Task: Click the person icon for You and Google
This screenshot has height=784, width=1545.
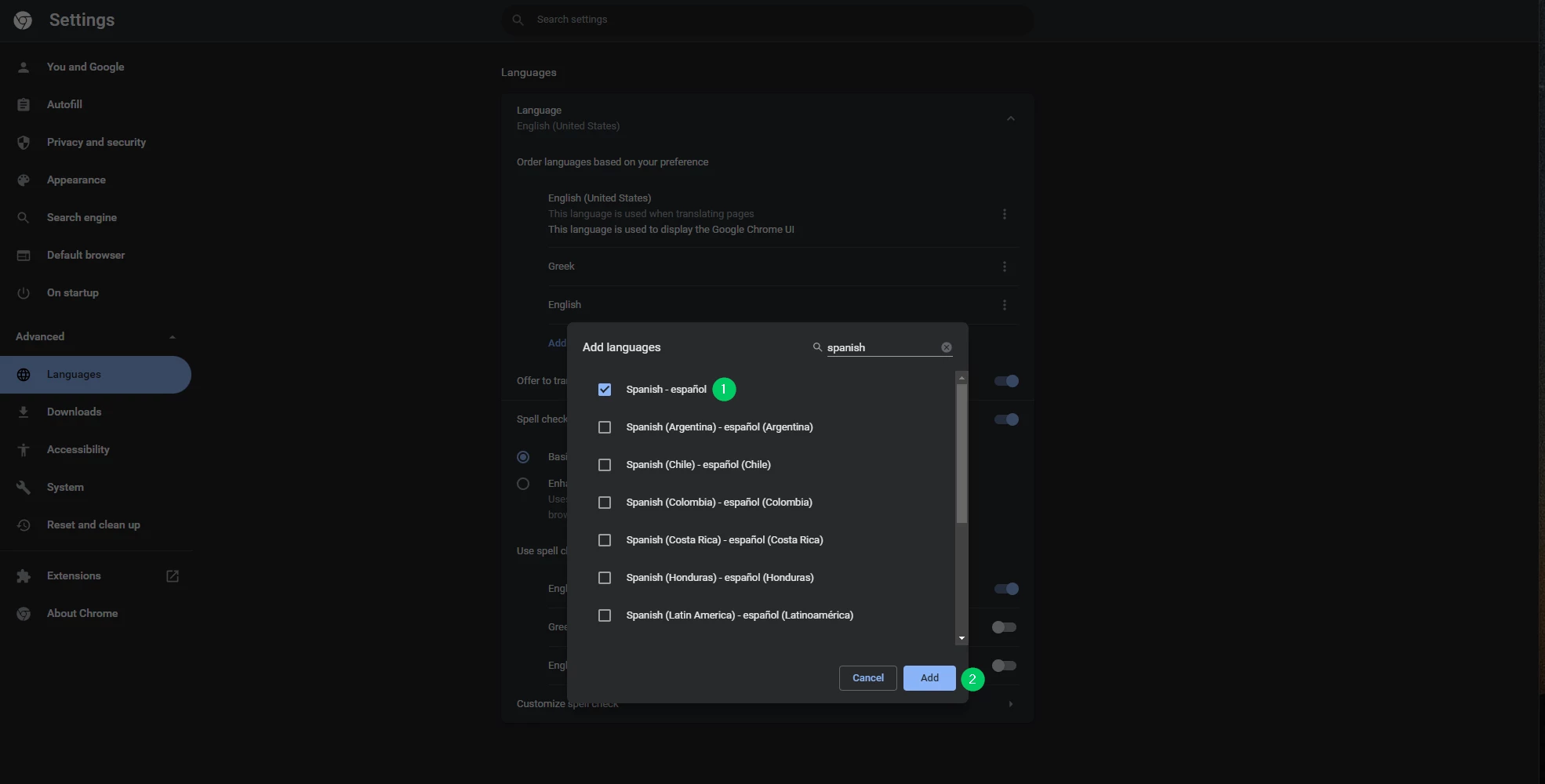Action: 24,67
